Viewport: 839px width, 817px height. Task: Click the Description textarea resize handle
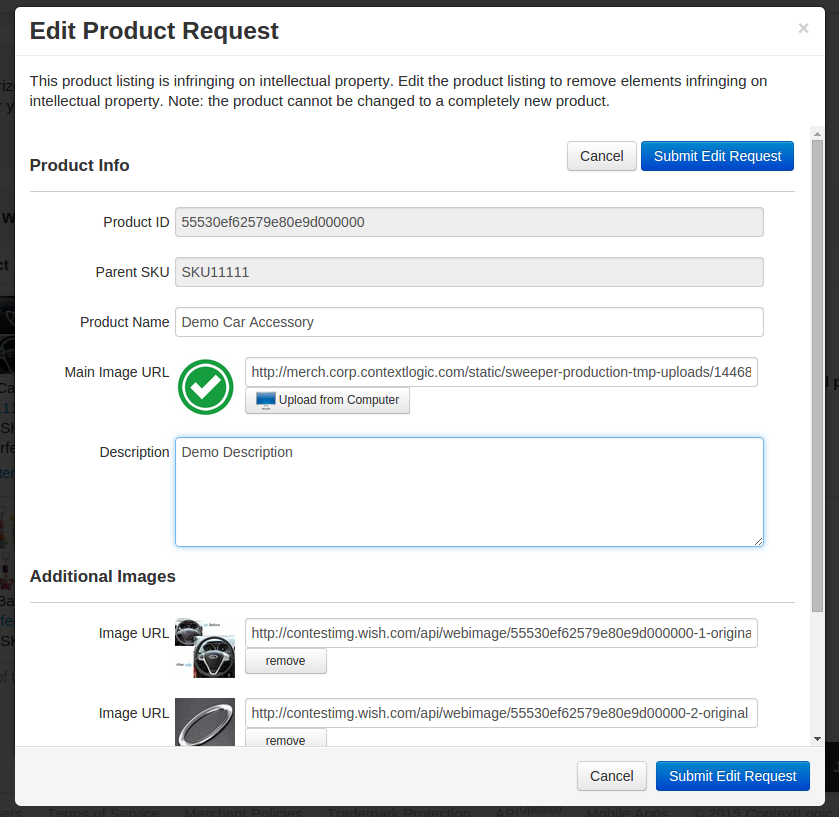(x=758, y=541)
